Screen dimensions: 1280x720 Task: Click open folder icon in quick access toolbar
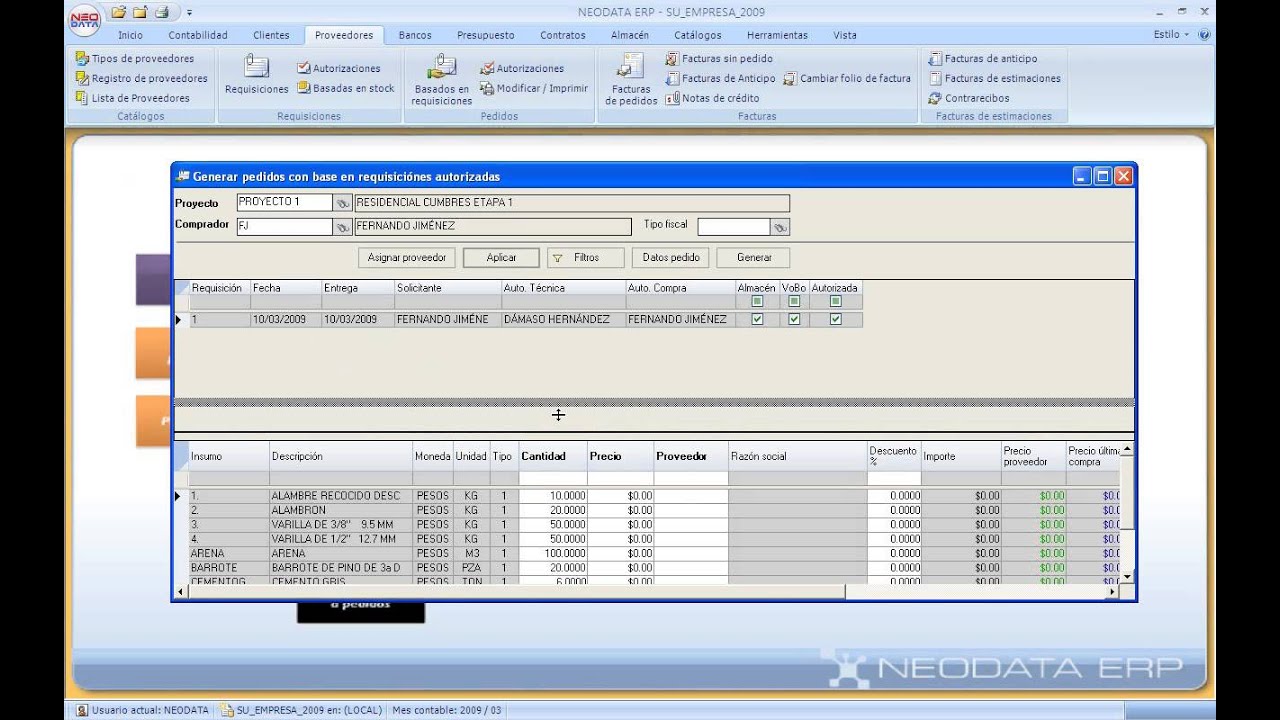coord(119,12)
